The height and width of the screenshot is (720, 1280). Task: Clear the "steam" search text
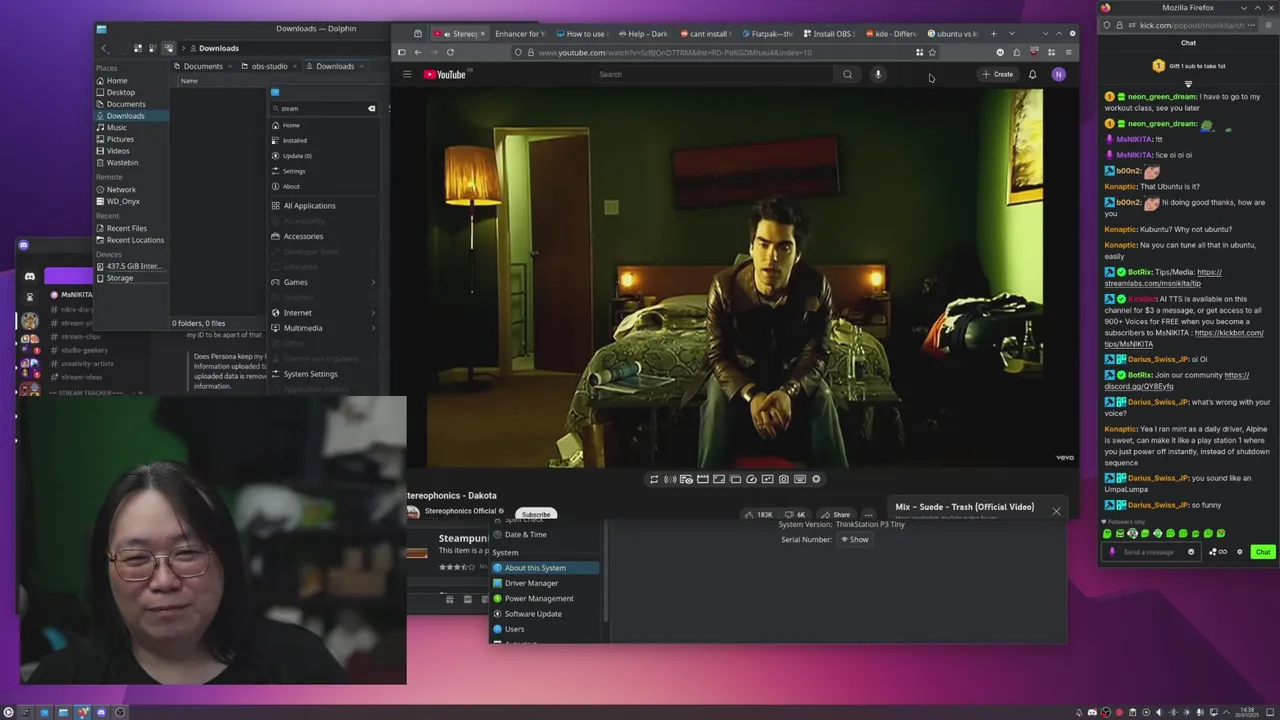click(371, 108)
